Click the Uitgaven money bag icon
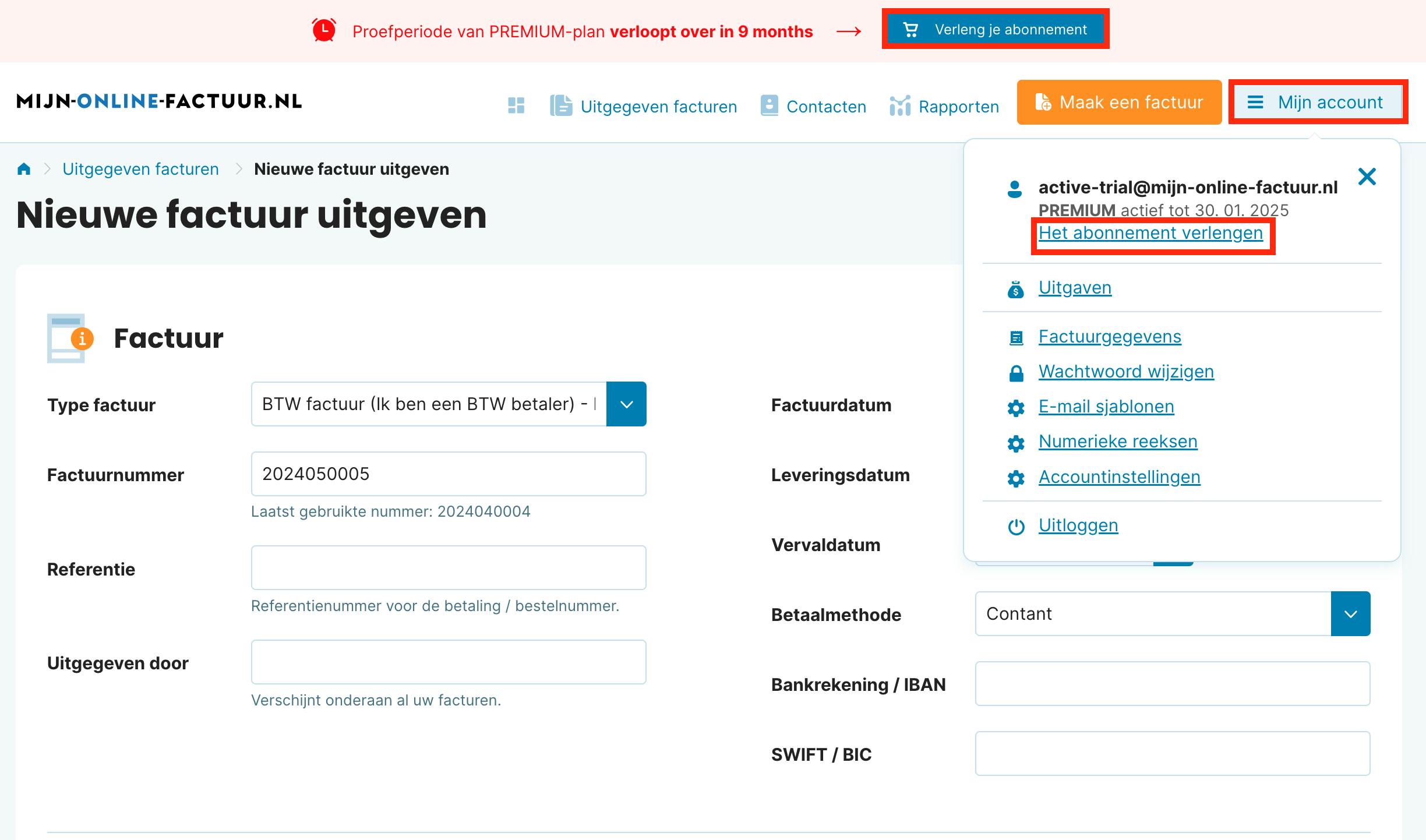 [x=1016, y=289]
